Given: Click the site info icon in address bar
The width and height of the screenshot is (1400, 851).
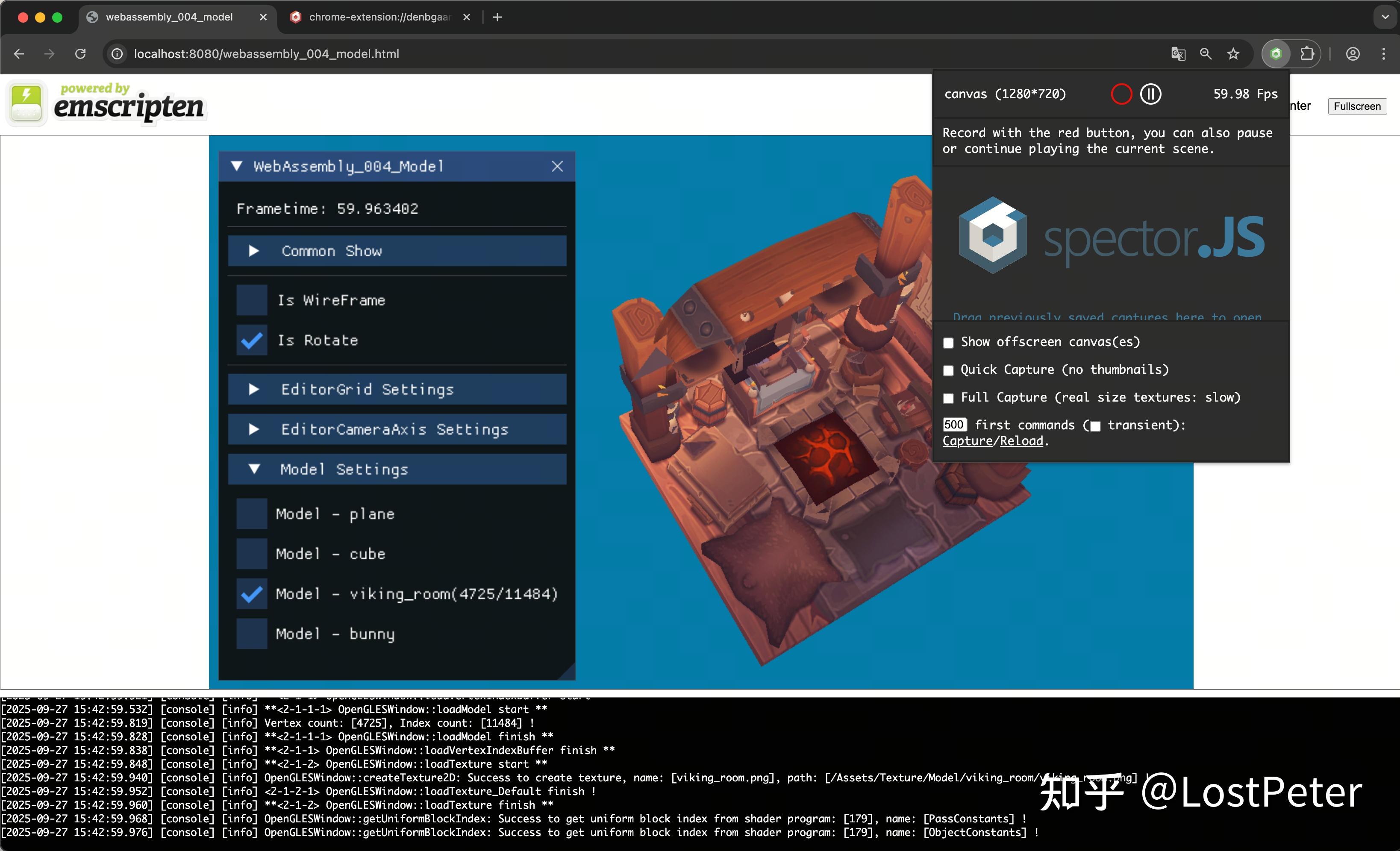Looking at the screenshot, I should [x=117, y=53].
